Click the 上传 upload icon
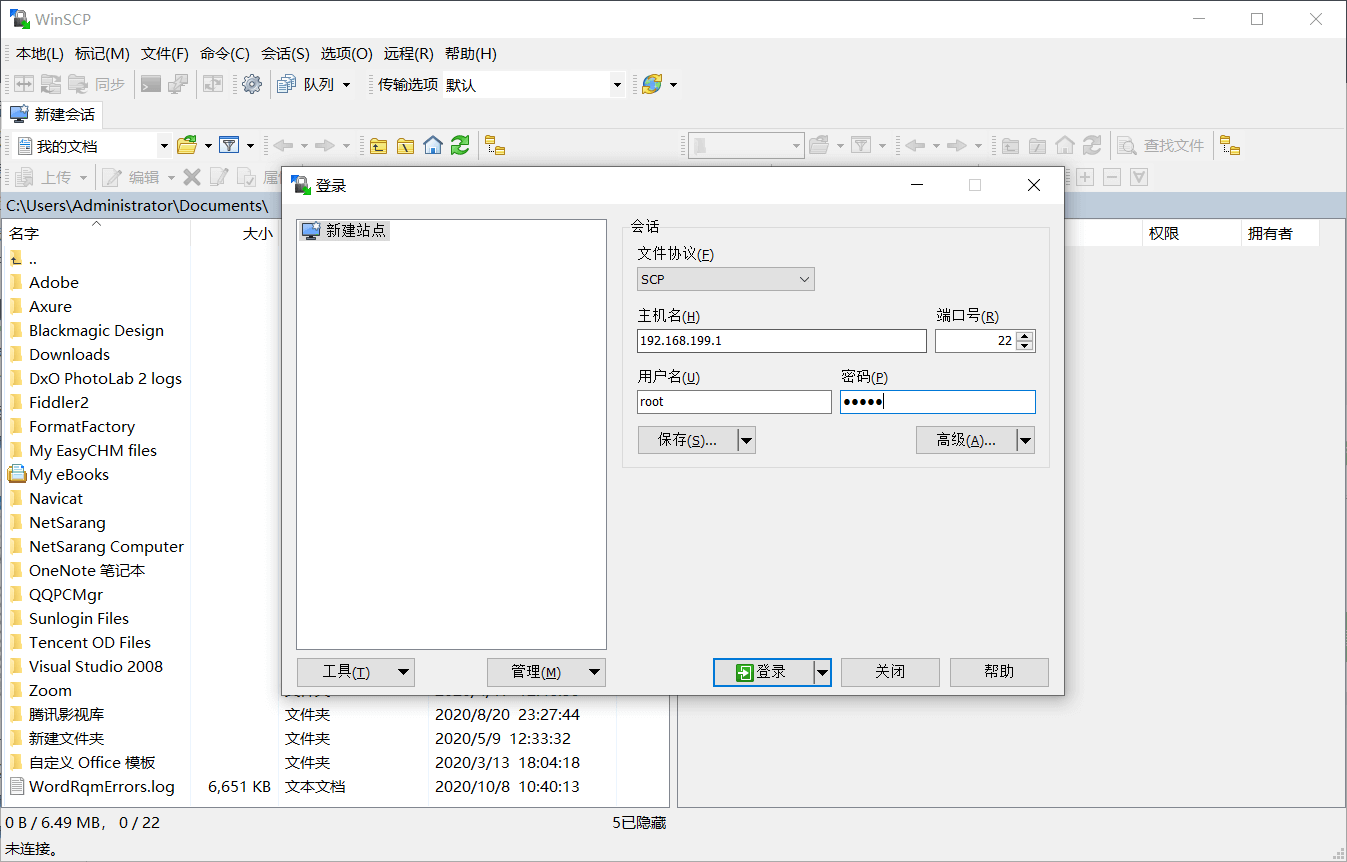Viewport: 1347px width, 862px height. click(24, 177)
